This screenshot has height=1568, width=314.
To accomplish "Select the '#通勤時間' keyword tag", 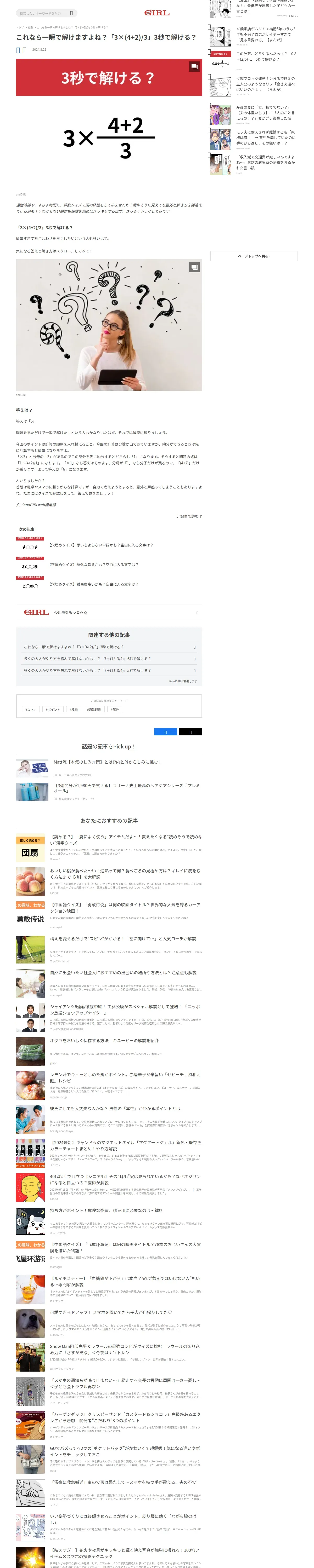I will pyautogui.click(x=94, y=709).
